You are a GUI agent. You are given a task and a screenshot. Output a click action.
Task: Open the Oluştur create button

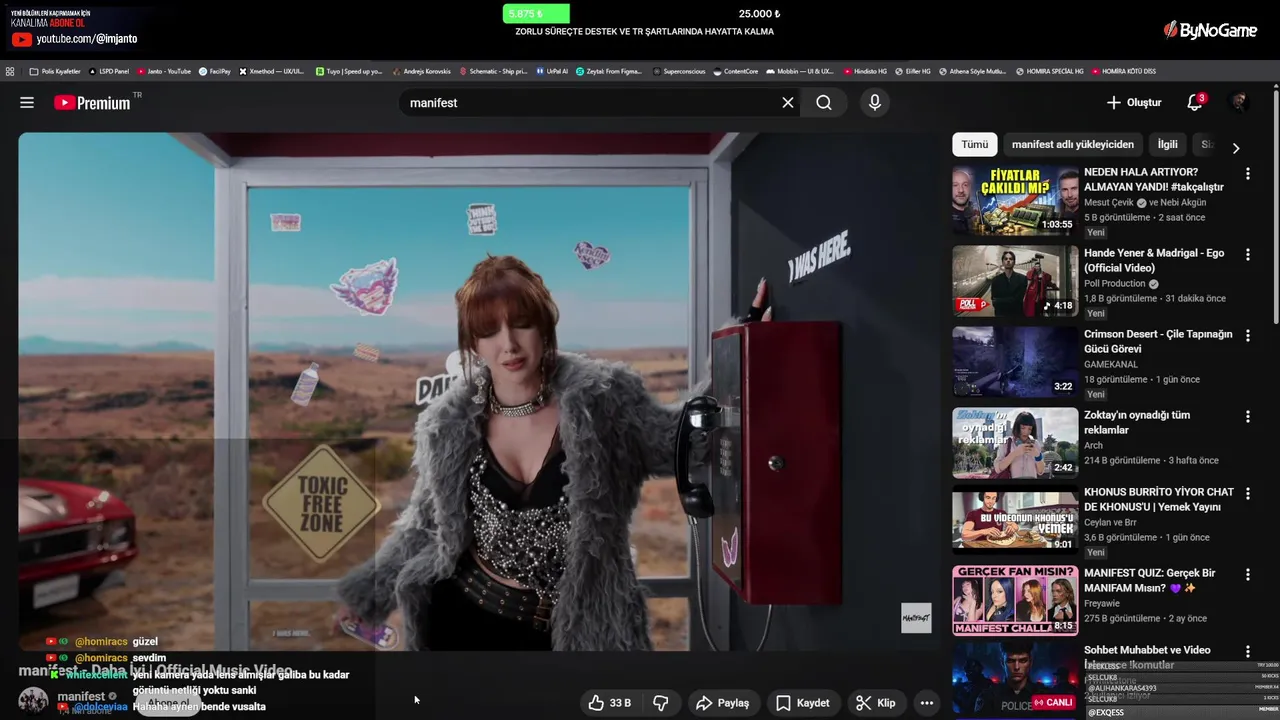[x=1134, y=103]
